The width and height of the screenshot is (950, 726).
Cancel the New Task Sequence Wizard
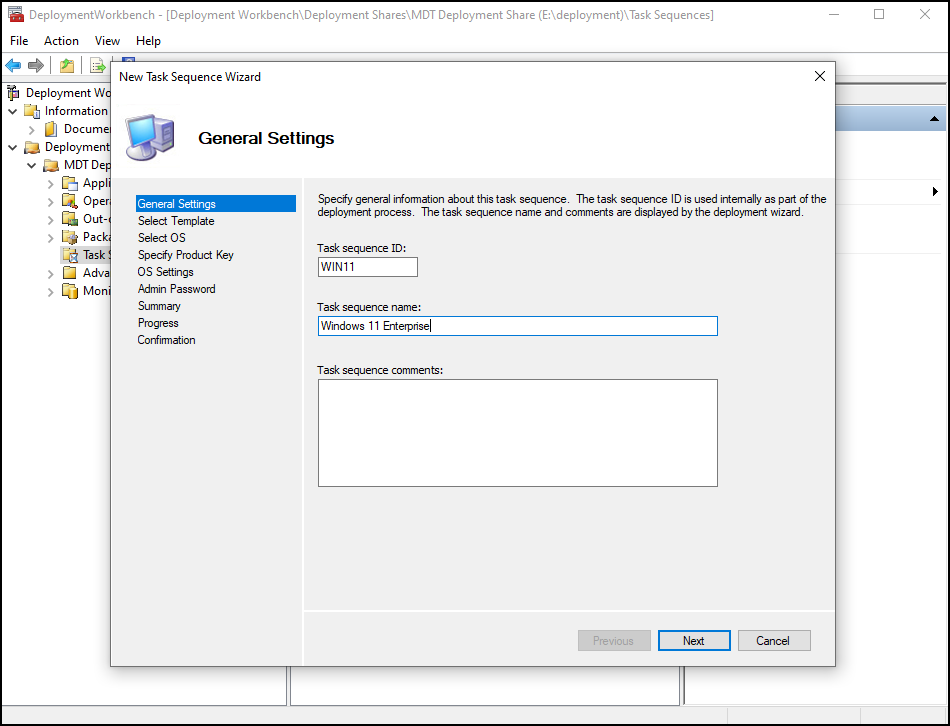coord(773,641)
